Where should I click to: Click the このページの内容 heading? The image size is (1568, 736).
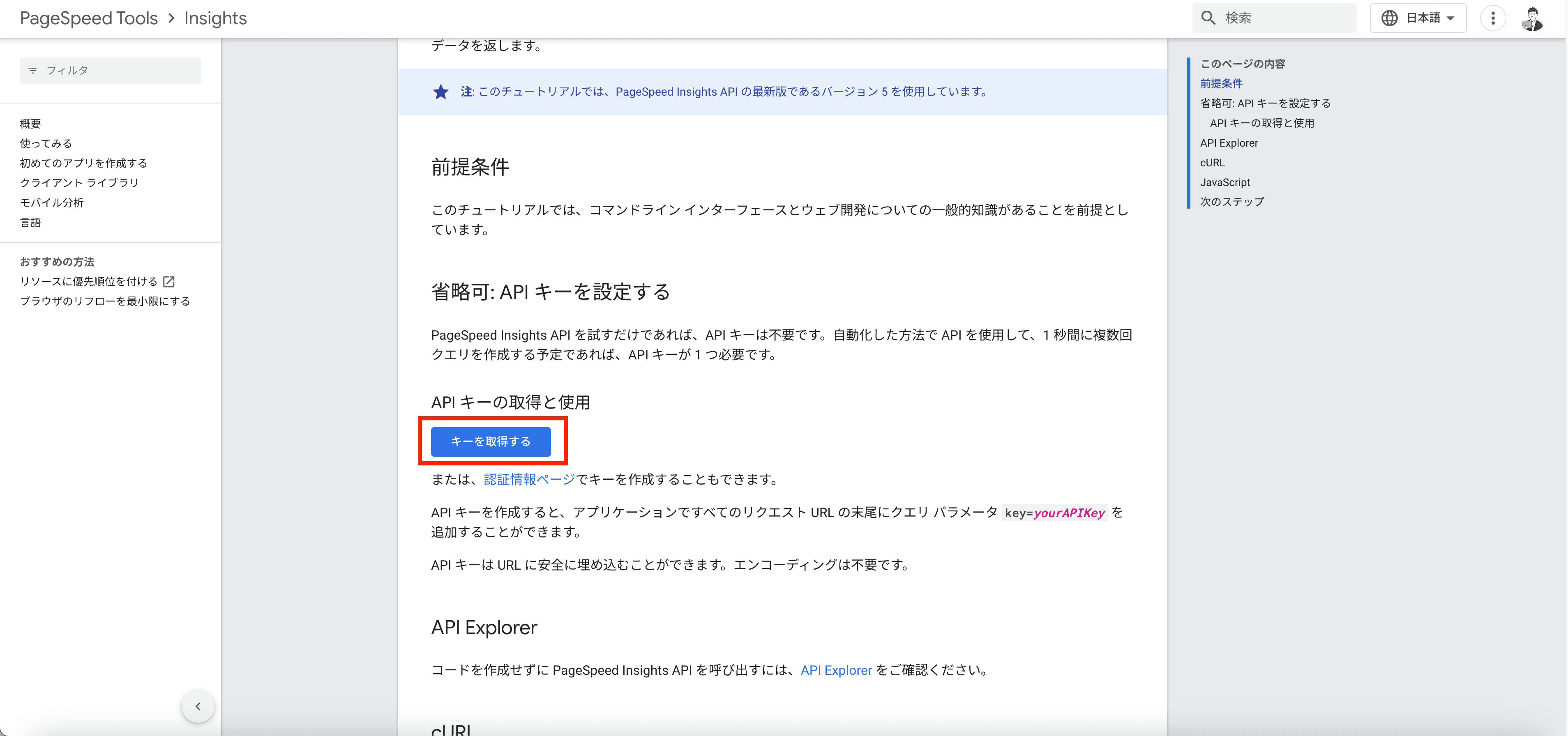1242,64
